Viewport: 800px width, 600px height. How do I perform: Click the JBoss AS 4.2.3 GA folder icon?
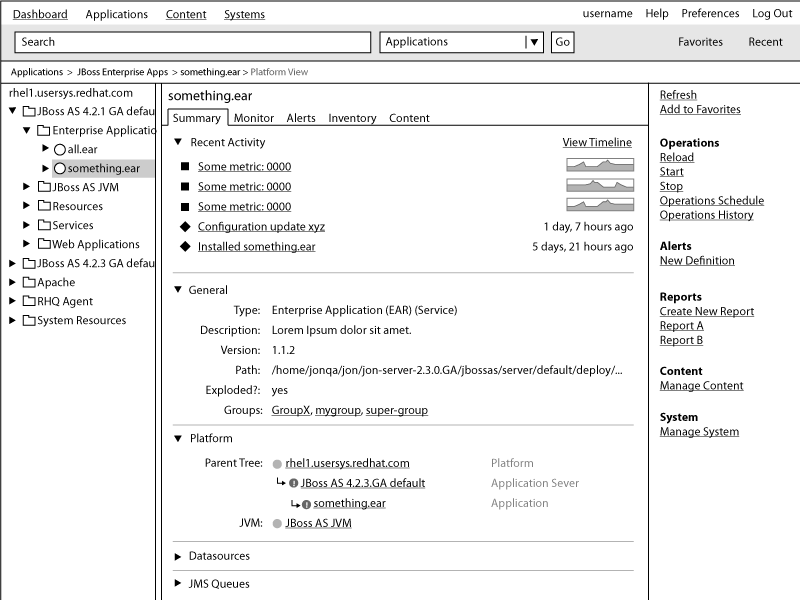pyautogui.click(x=29, y=263)
